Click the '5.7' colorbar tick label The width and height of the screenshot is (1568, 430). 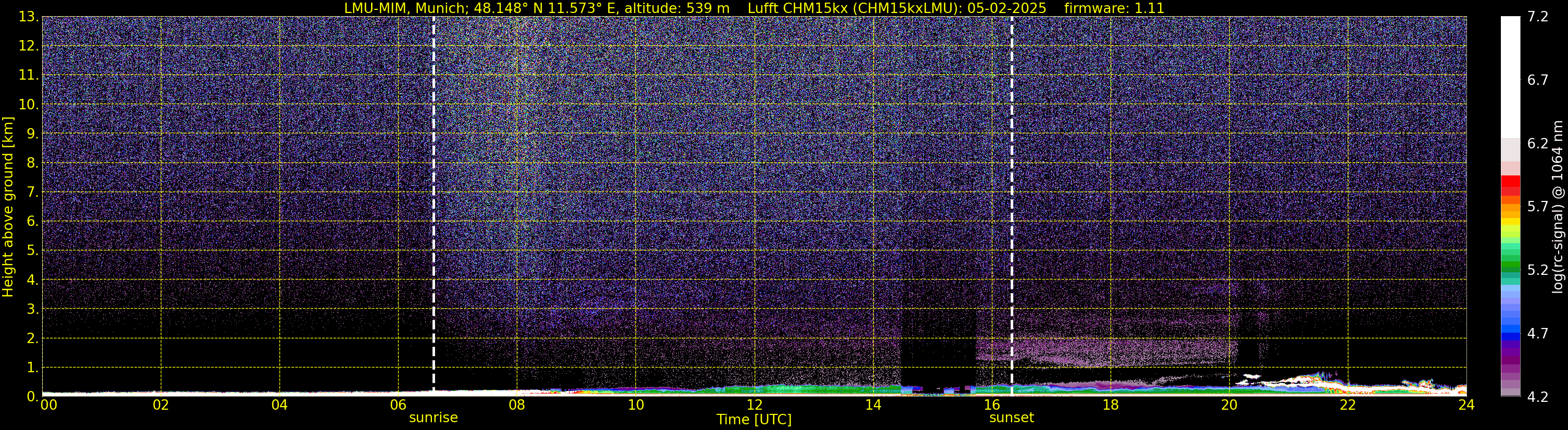(x=1538, y=207)
